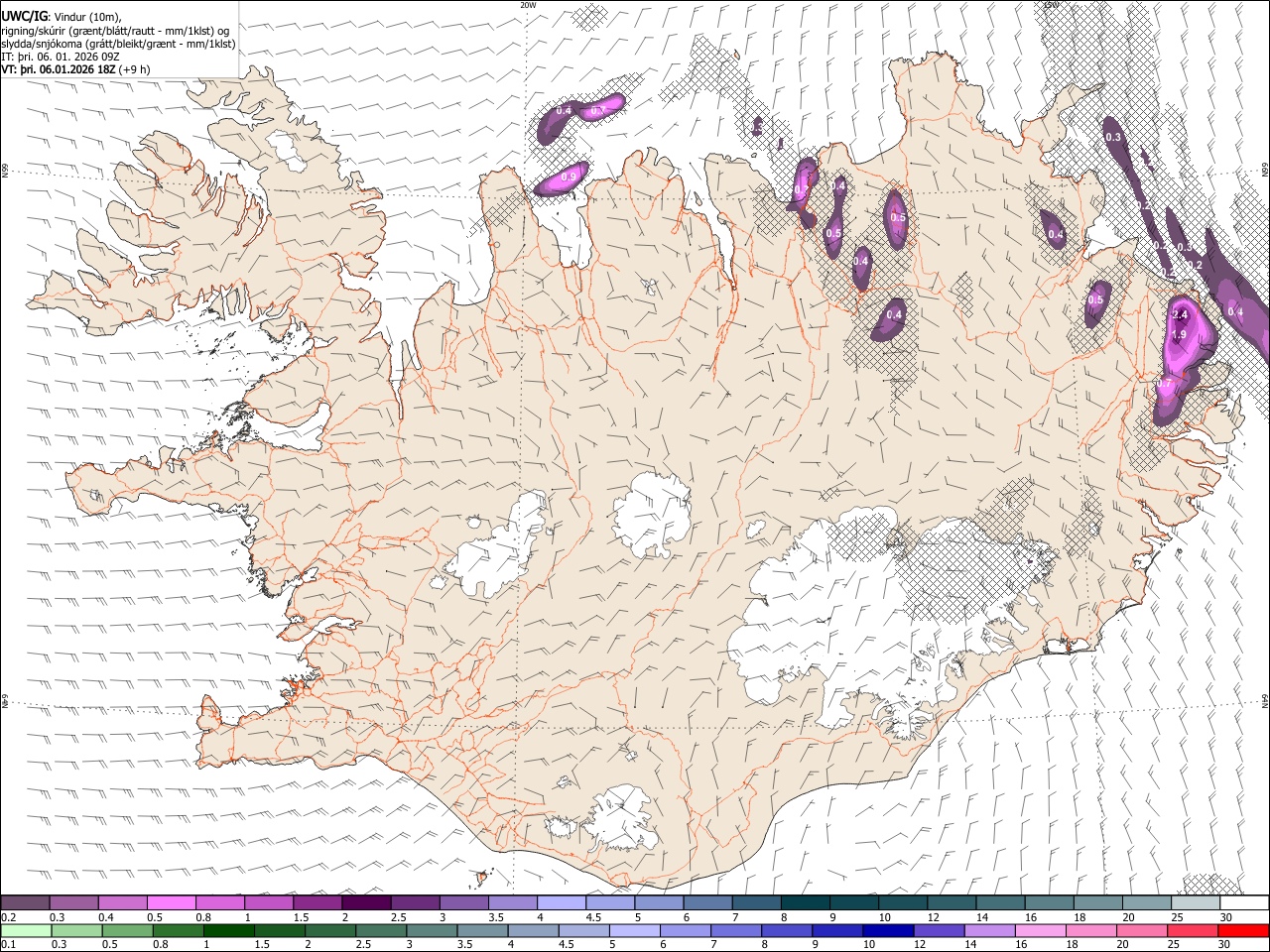This screenshot has width=1270, height=952.
Task: Click the '20W' longitude label on the top edge
Action: coord(528,4)
